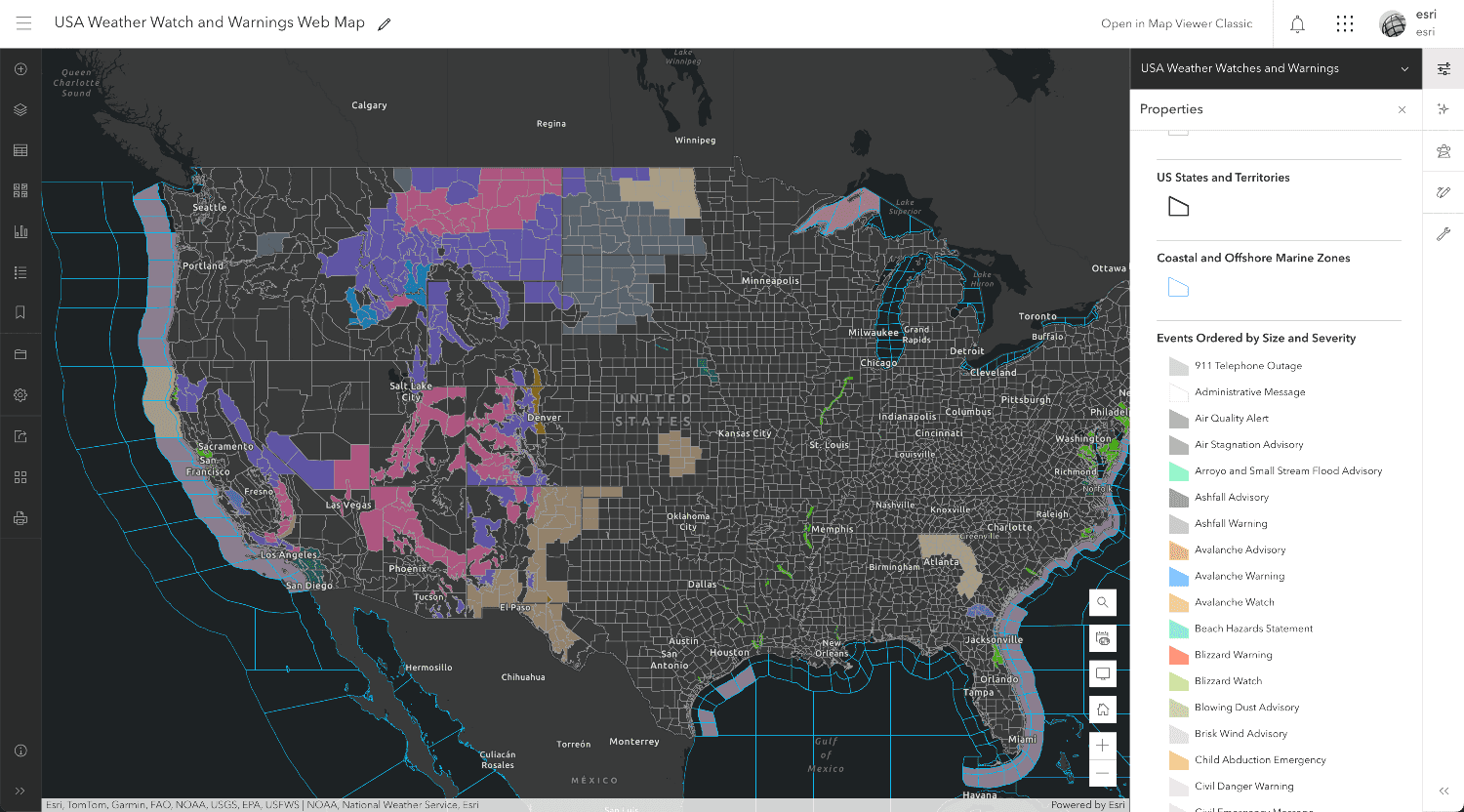This screenshot has height=812, width=1464.
Task: Open the Charts panel
Action: (20, 231)
